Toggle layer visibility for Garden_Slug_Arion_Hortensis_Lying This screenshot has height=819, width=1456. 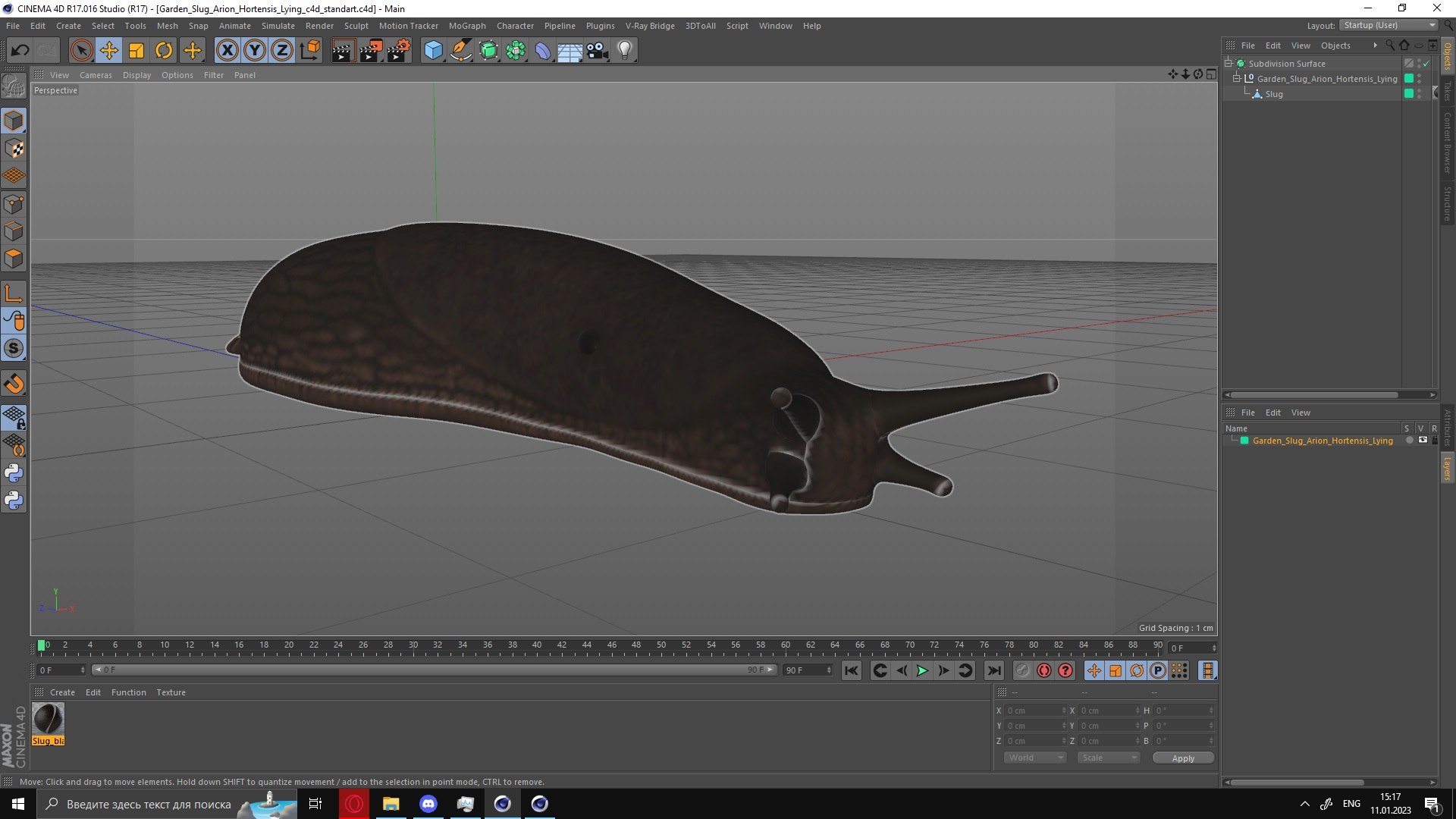tap(1423, 440)
